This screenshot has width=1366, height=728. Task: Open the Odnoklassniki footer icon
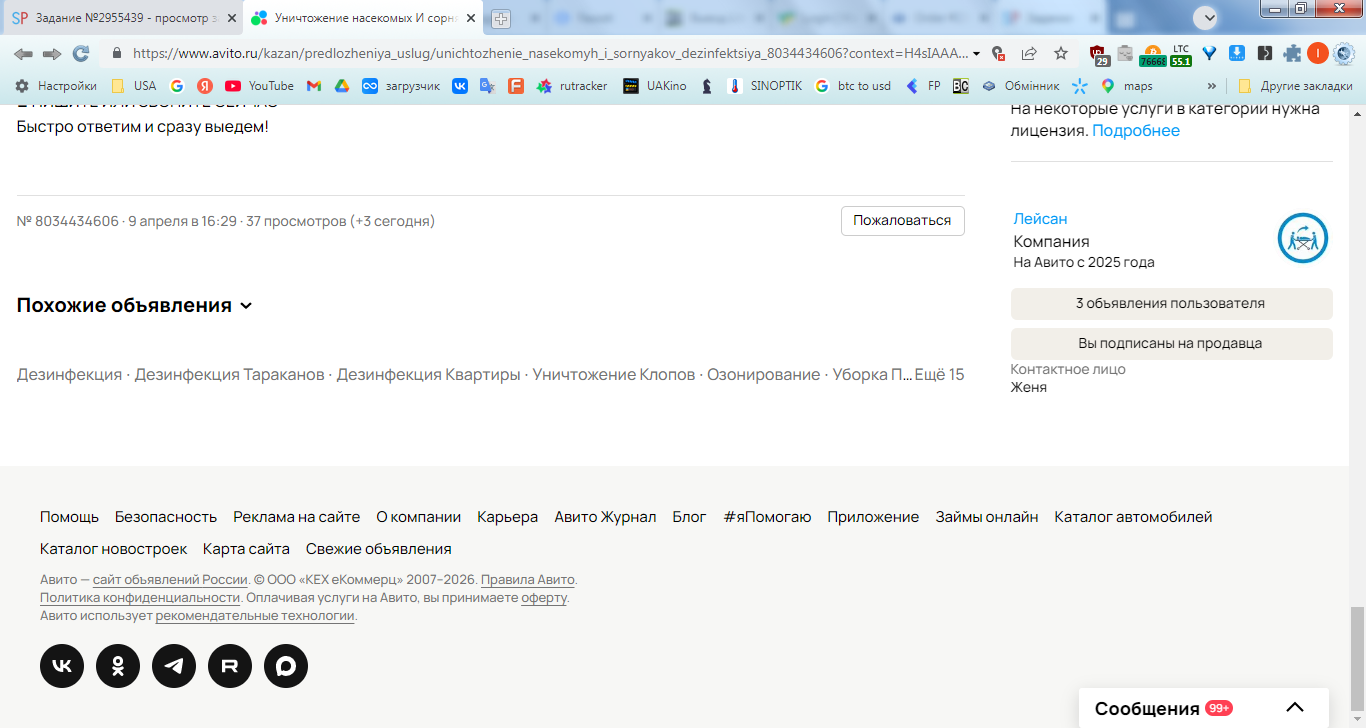coord(118,666)
